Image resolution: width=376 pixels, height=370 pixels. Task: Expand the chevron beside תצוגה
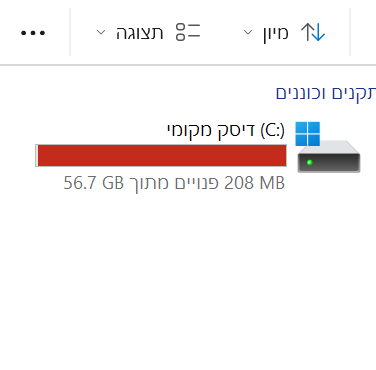[x=101, y=33]
